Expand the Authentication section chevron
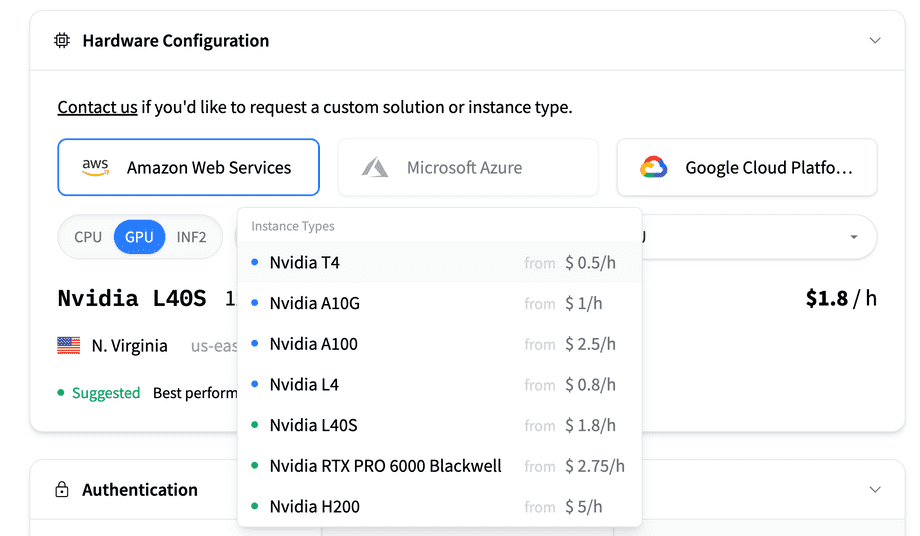Screen dimensions: 920x536 click(875, 489)
